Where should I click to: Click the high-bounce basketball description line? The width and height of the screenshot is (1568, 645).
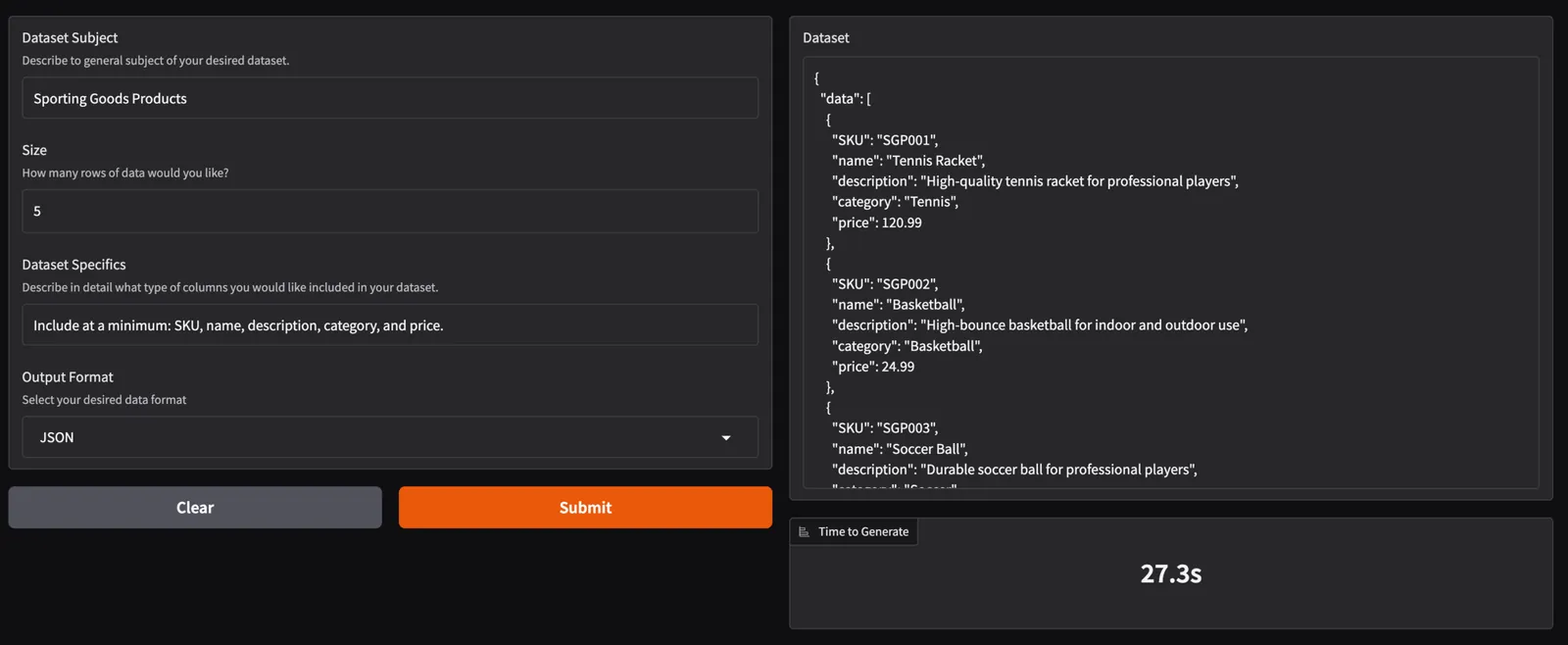1040,325
